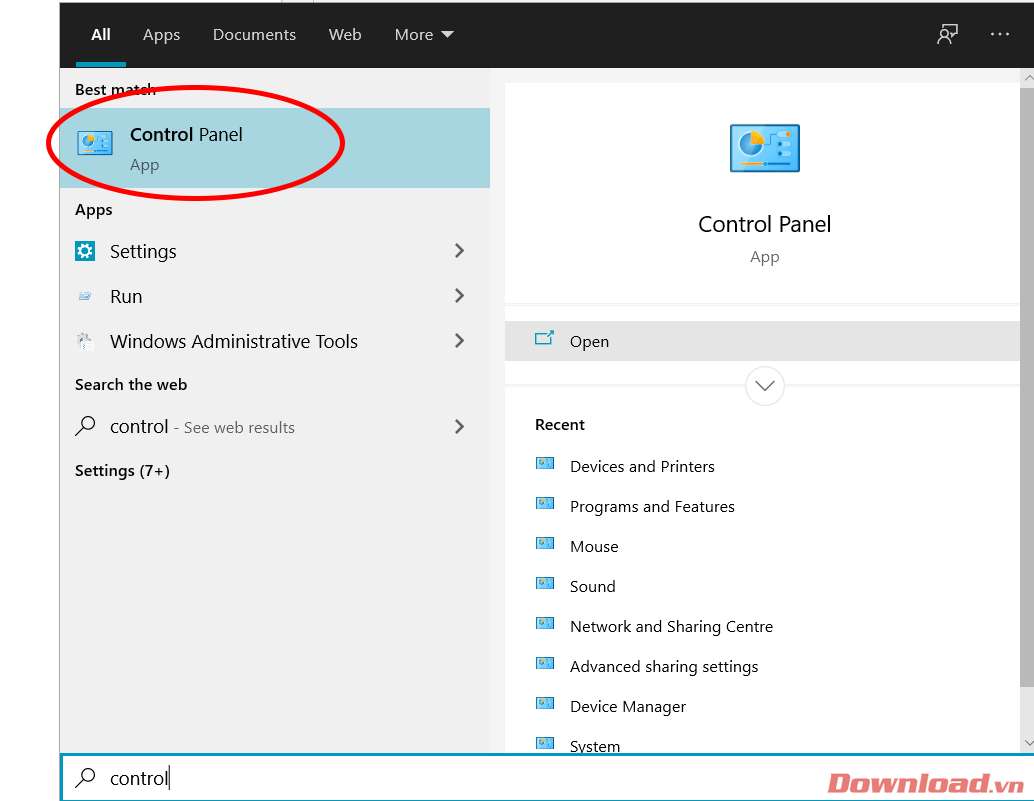The height and width of the screenshot is (801, 1034).
Task: Click the feedback person icon in header
Action: pos(948,34)
